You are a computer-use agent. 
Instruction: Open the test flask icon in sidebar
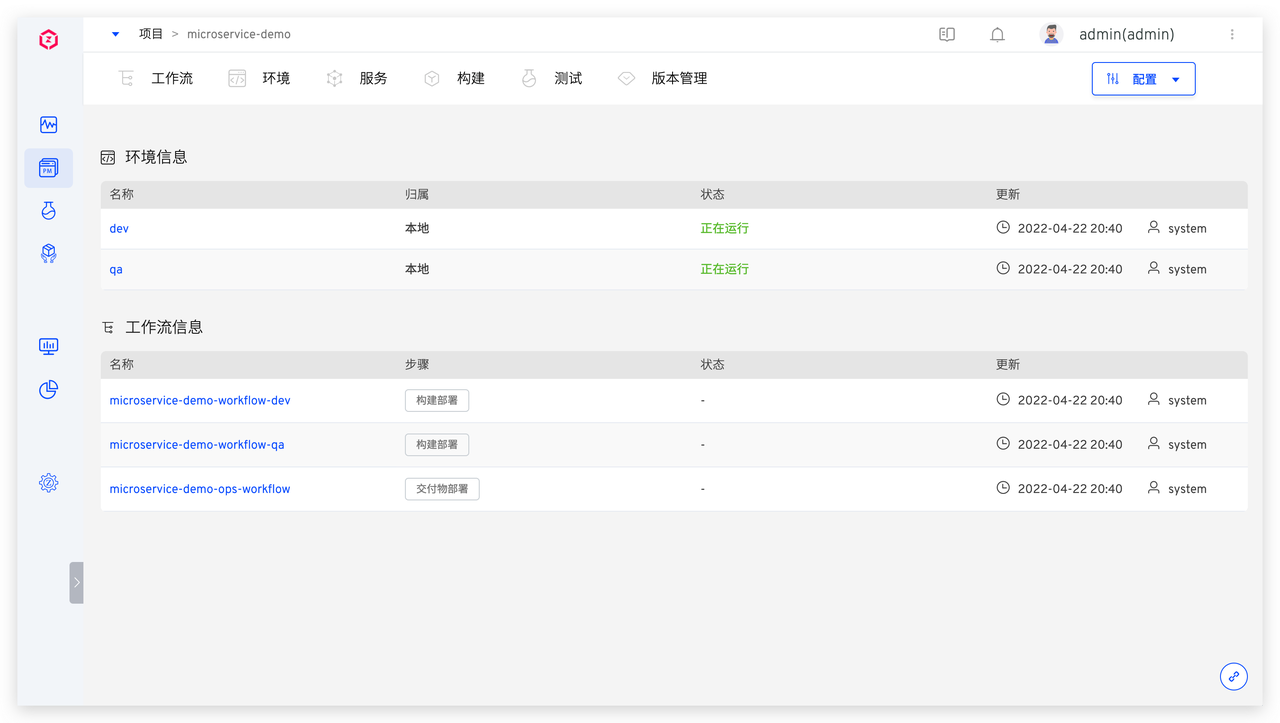pos(48,211)
